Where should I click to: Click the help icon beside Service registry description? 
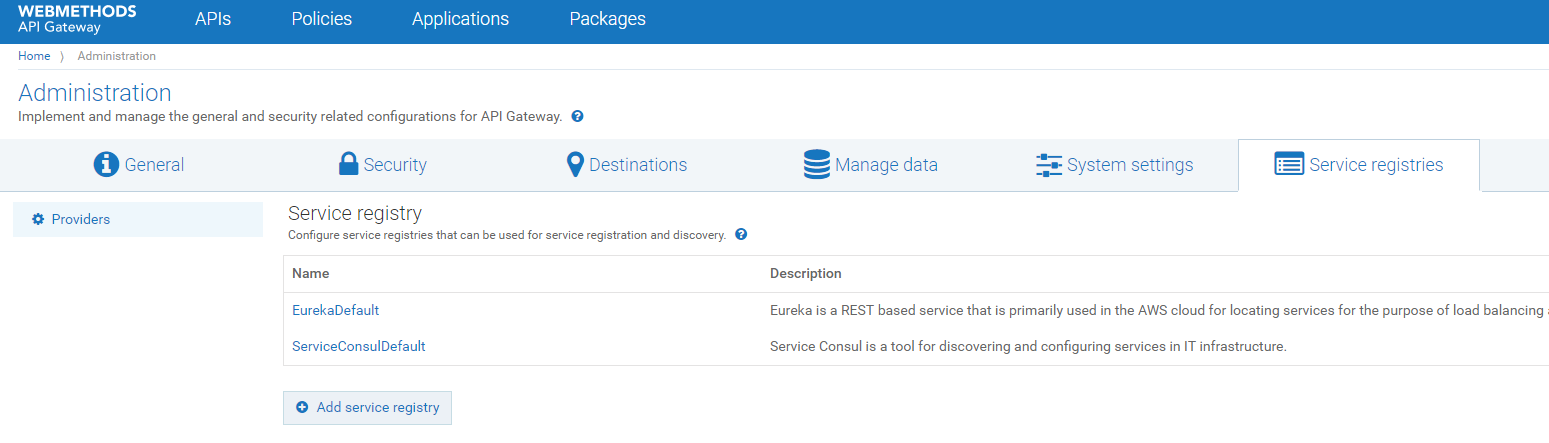(741, 235)
